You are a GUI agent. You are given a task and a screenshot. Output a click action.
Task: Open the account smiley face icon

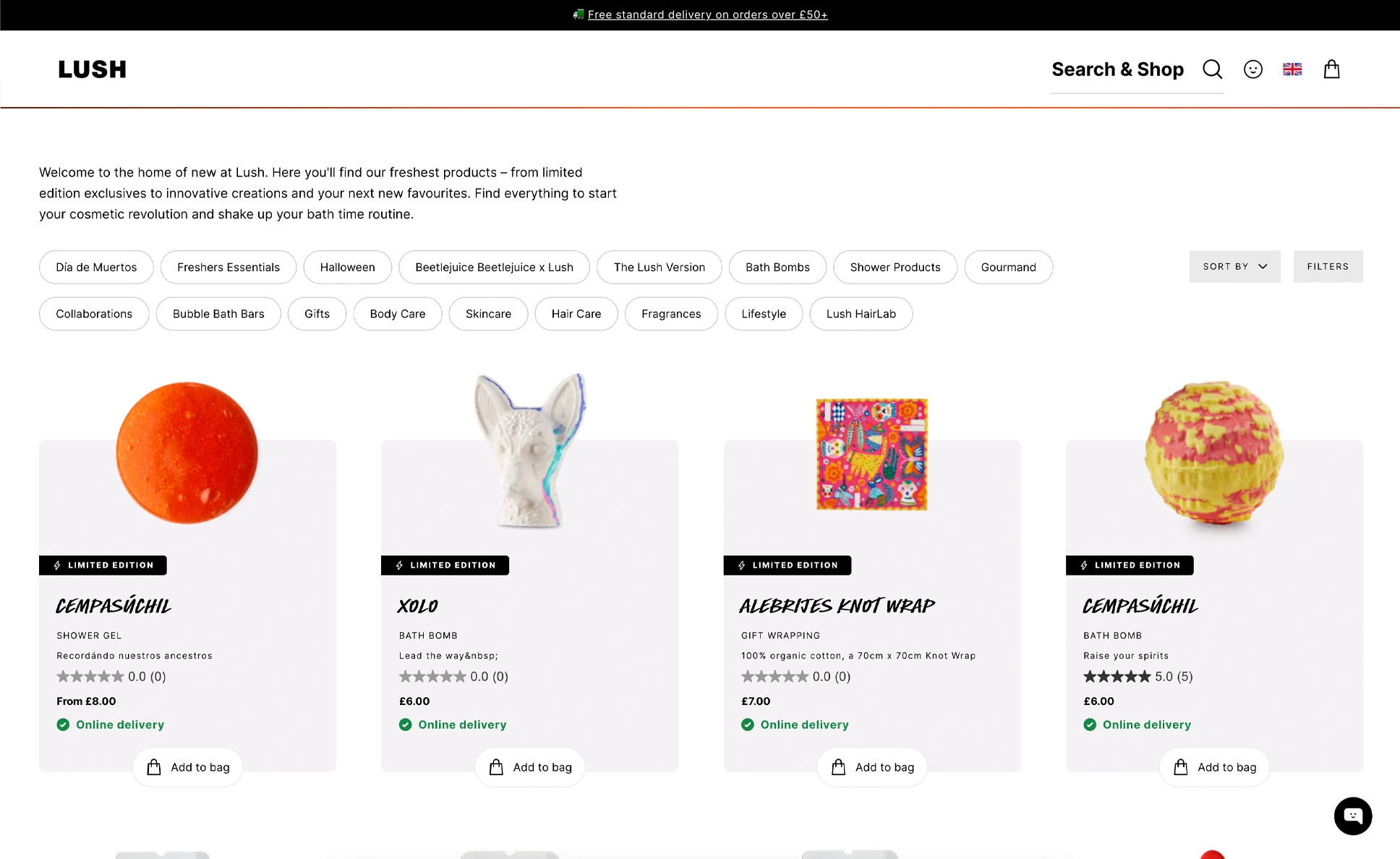[x=1253, y=69]
